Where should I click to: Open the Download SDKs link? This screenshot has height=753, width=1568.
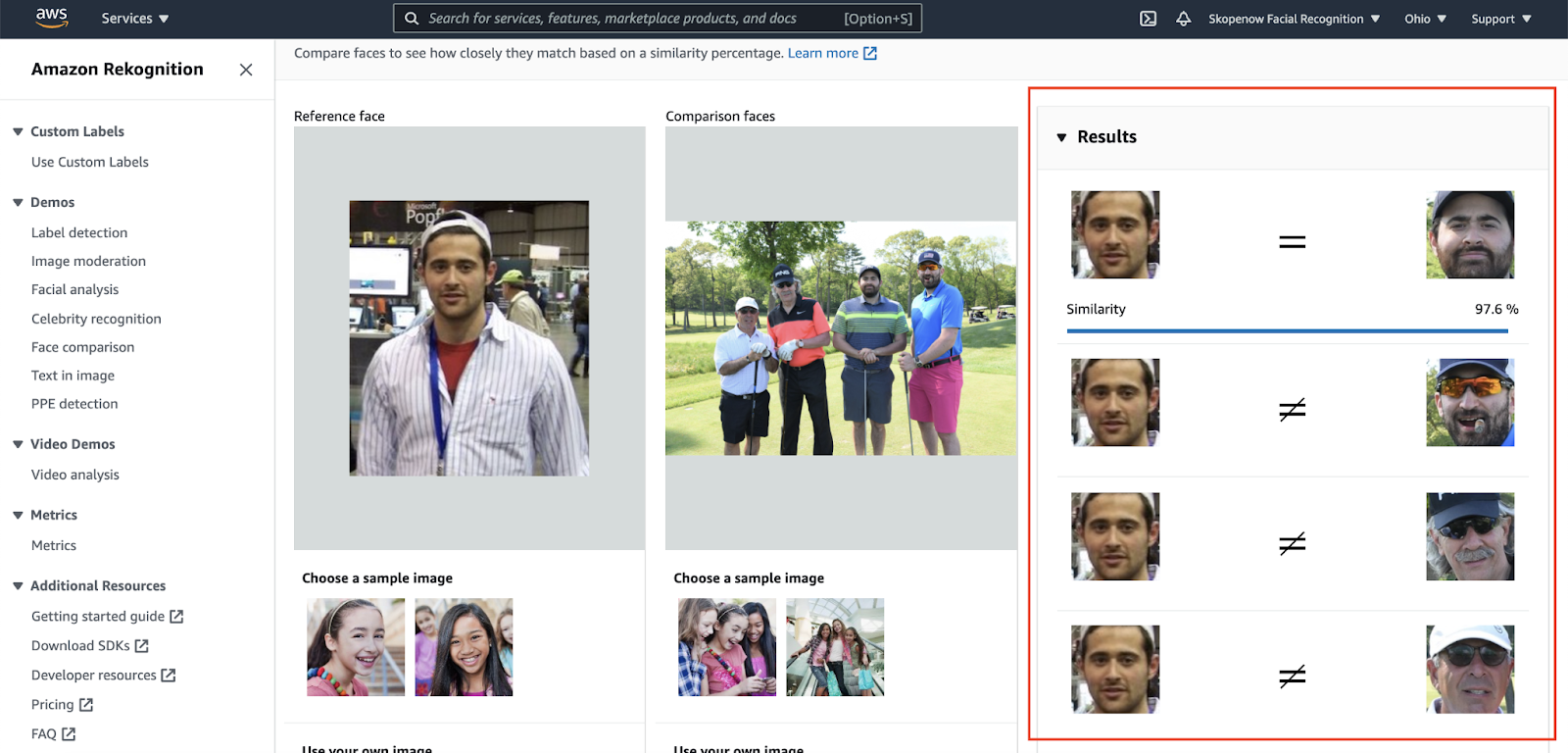(x=80, y=646)
